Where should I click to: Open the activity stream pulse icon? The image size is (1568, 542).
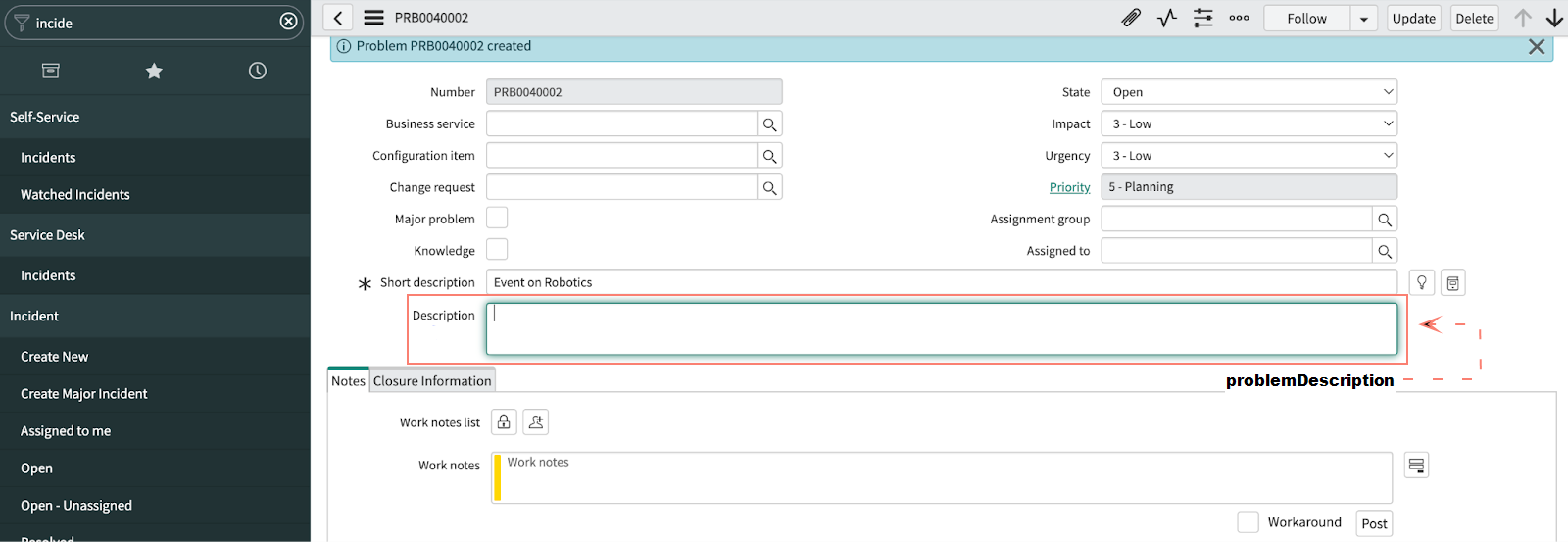pos(1167,18)
